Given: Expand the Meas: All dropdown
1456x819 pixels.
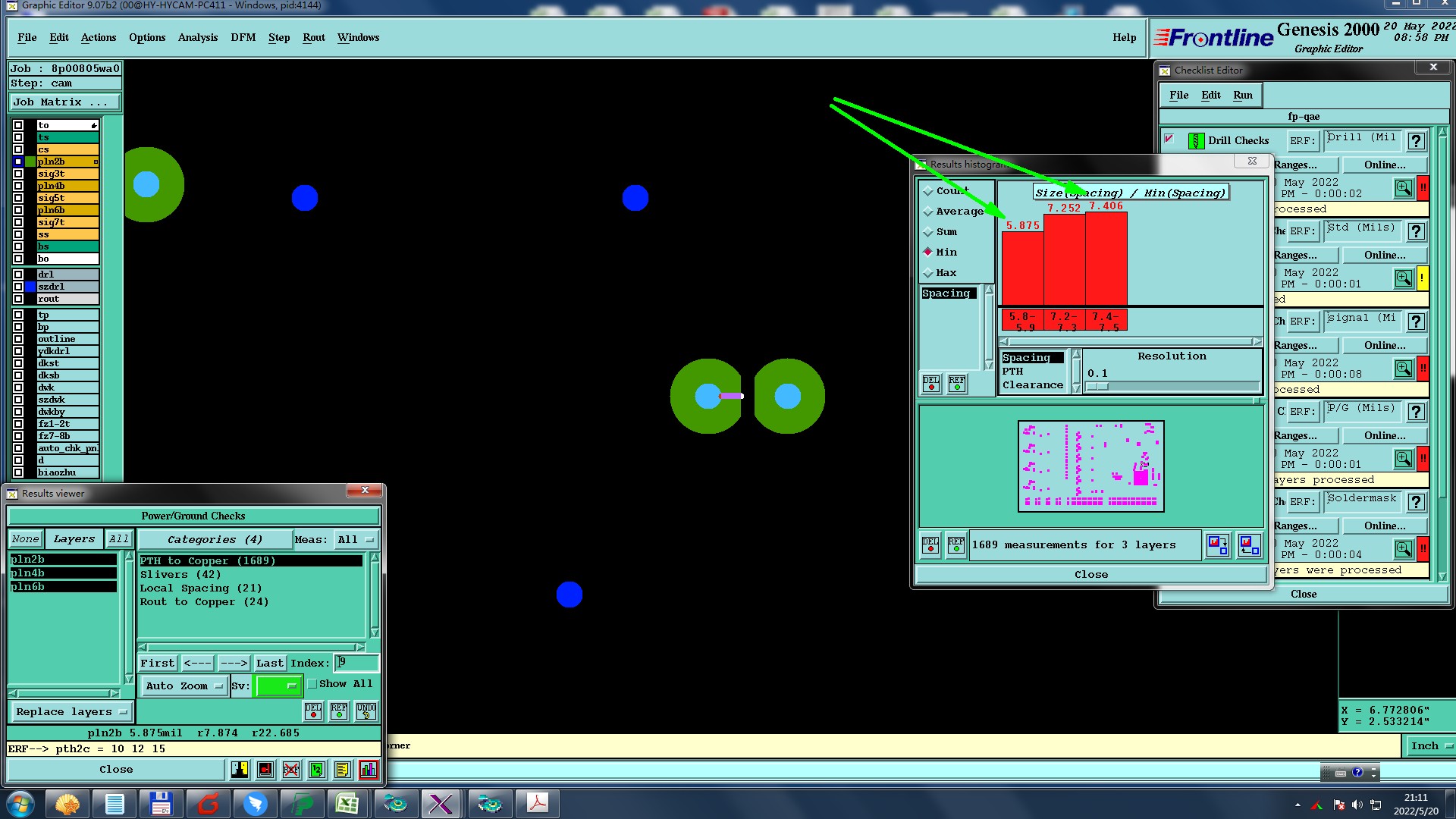Looking at the screenshot, I should tap(356, 540).
